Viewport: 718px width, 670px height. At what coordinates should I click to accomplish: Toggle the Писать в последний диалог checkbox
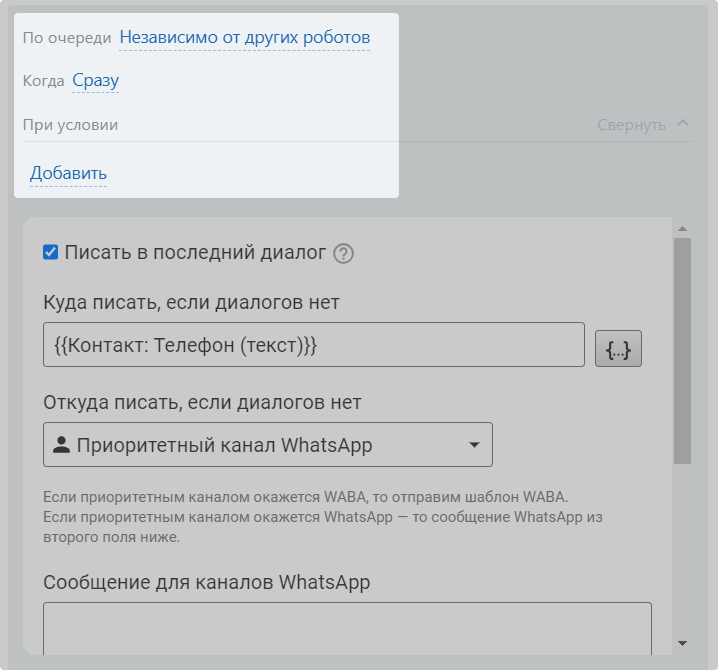tap(51, 253)
